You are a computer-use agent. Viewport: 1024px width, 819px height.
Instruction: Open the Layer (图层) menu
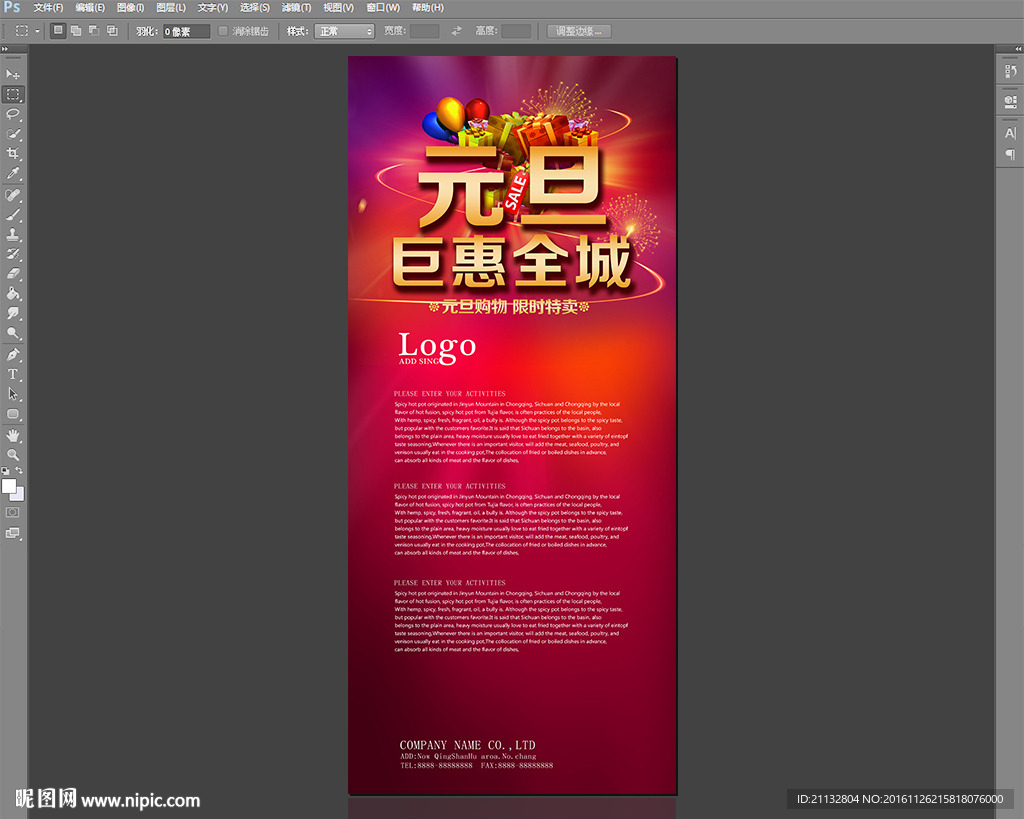click(x=171, y=8)
